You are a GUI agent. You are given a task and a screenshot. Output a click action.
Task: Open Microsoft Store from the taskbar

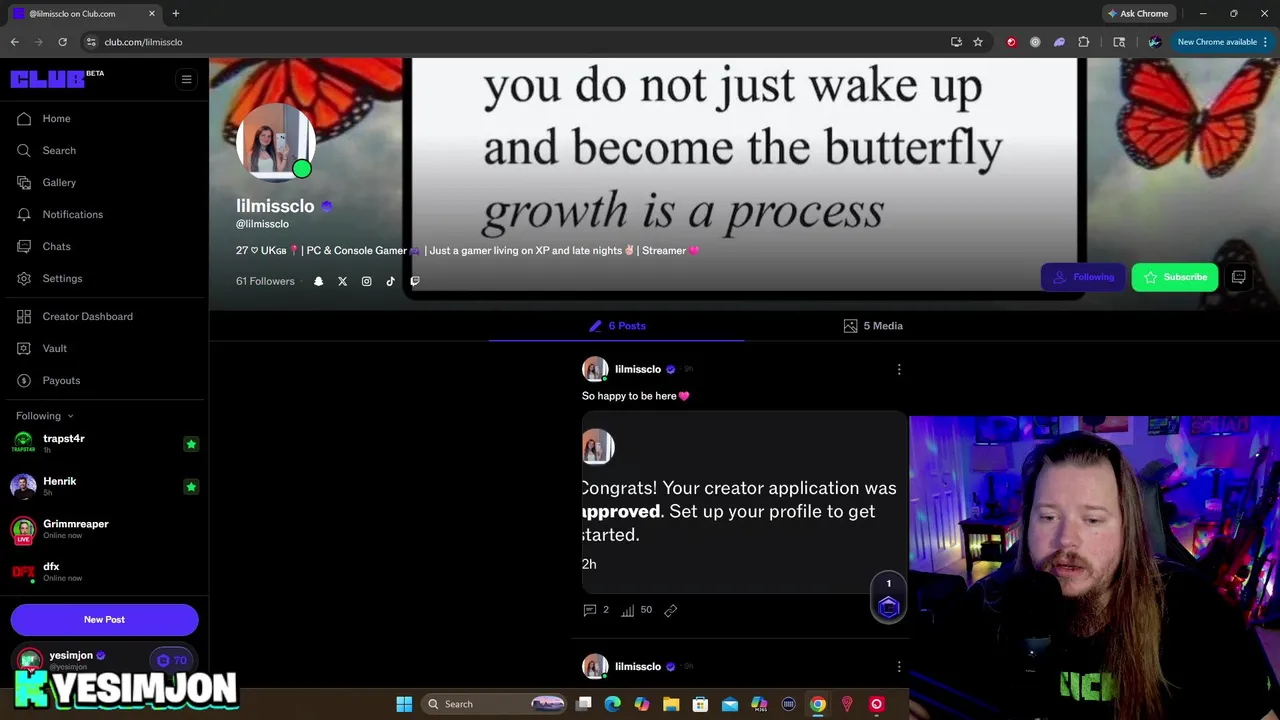[x=700, y=704]
